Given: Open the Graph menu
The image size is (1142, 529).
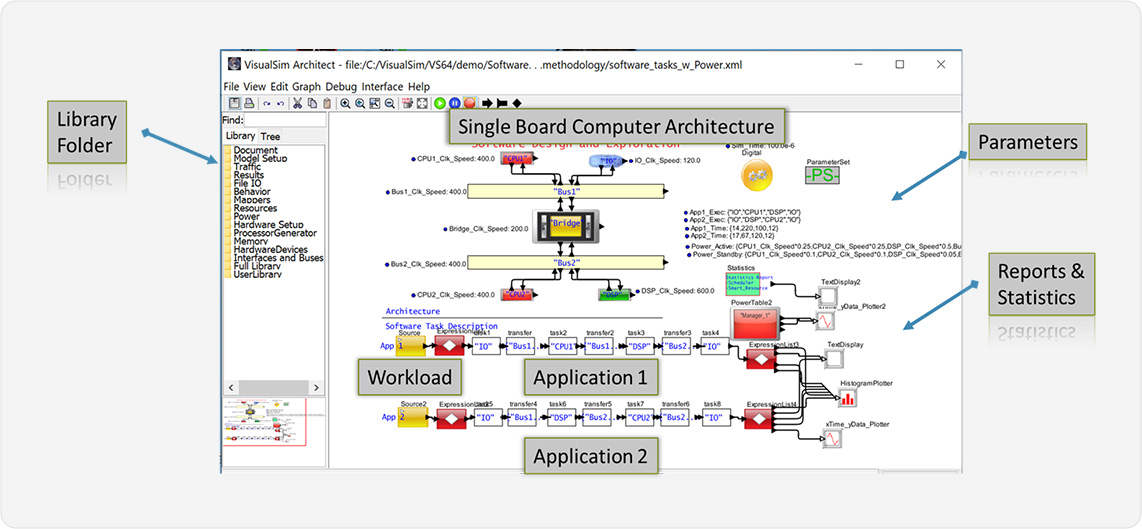Looking at the screenshot, I should tap(307, 86).
